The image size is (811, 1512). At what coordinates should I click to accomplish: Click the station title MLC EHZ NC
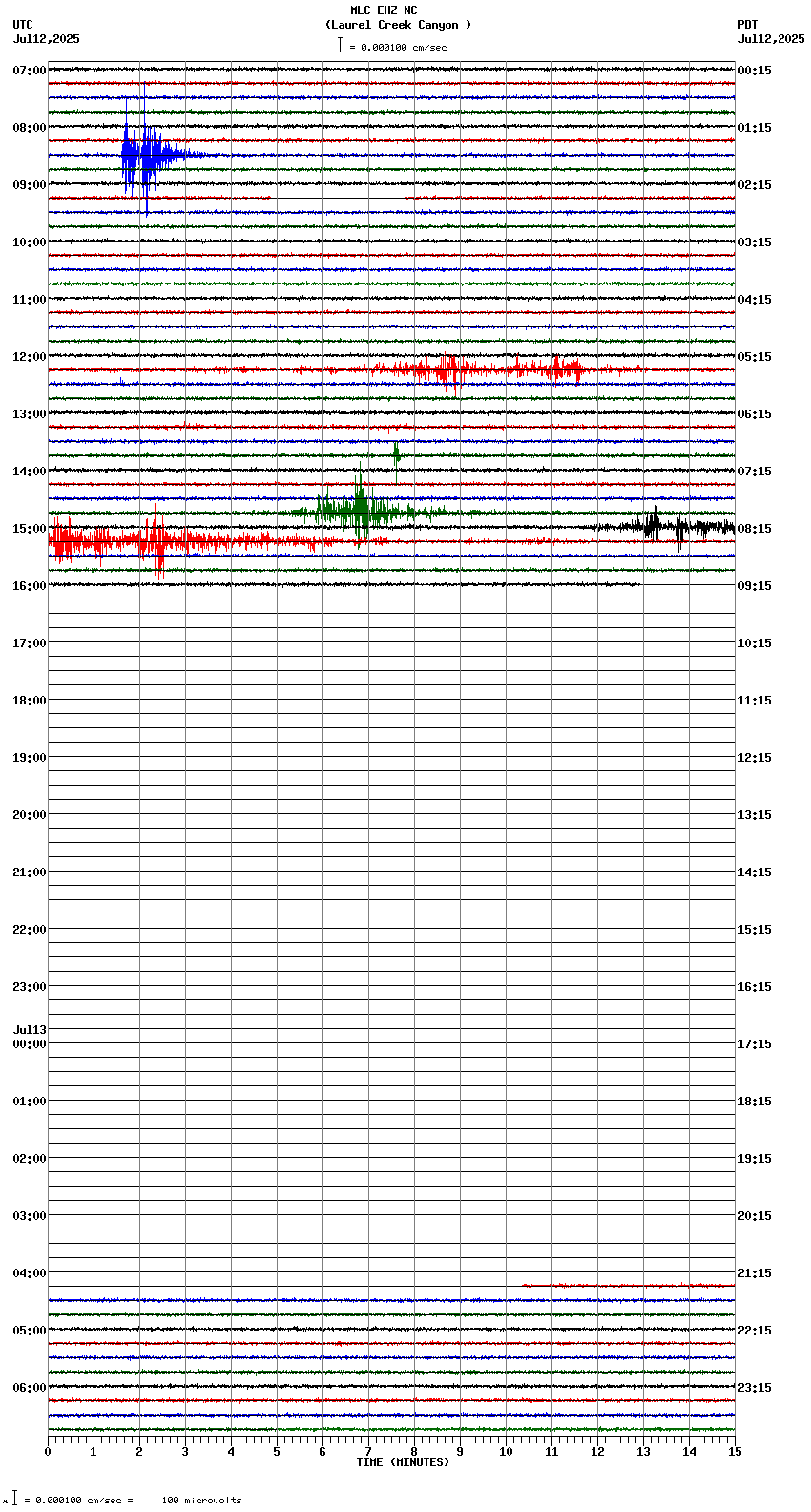tap(384, 10)
